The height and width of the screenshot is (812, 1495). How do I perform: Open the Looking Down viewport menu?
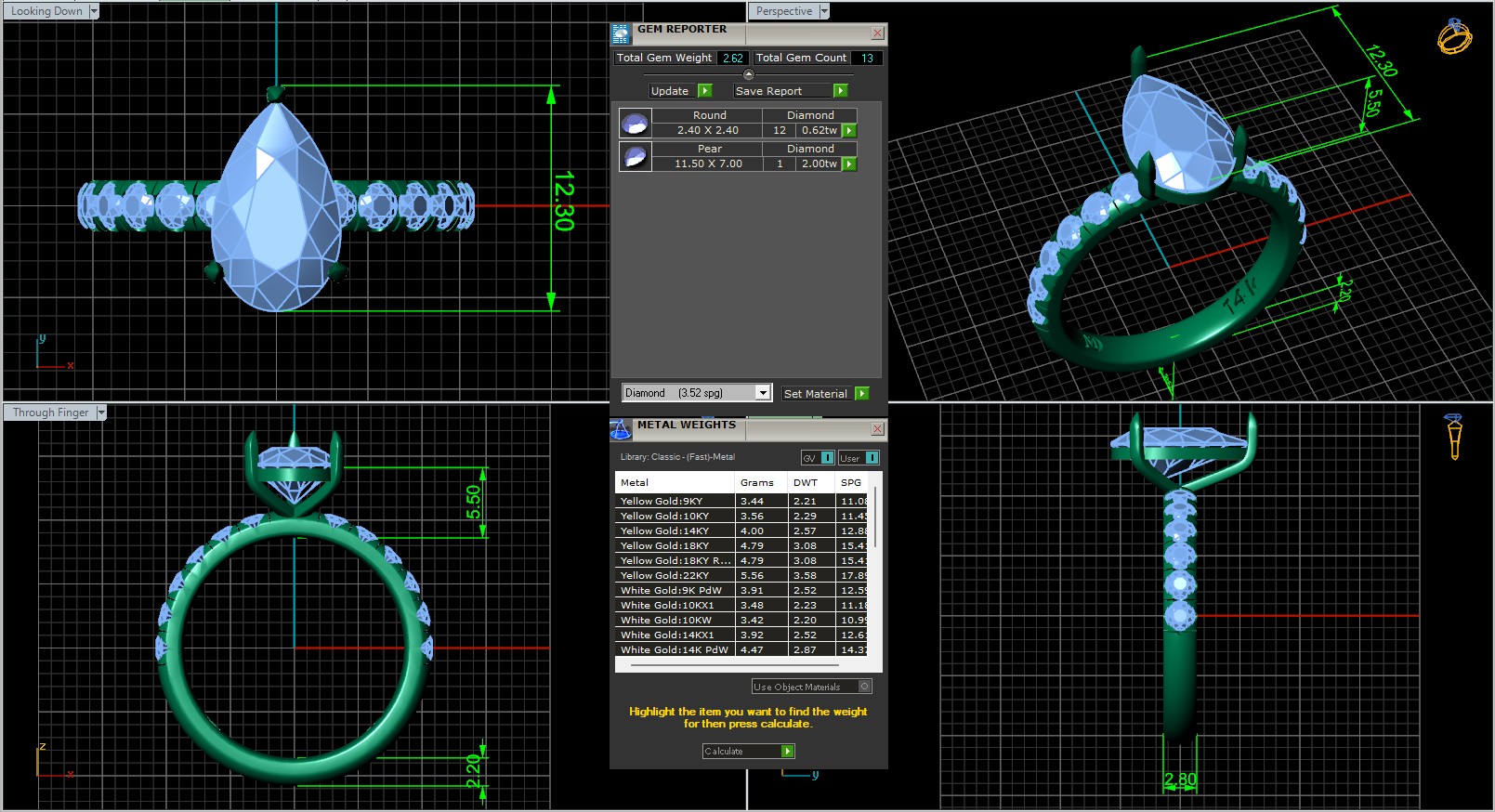pos(93,11)
